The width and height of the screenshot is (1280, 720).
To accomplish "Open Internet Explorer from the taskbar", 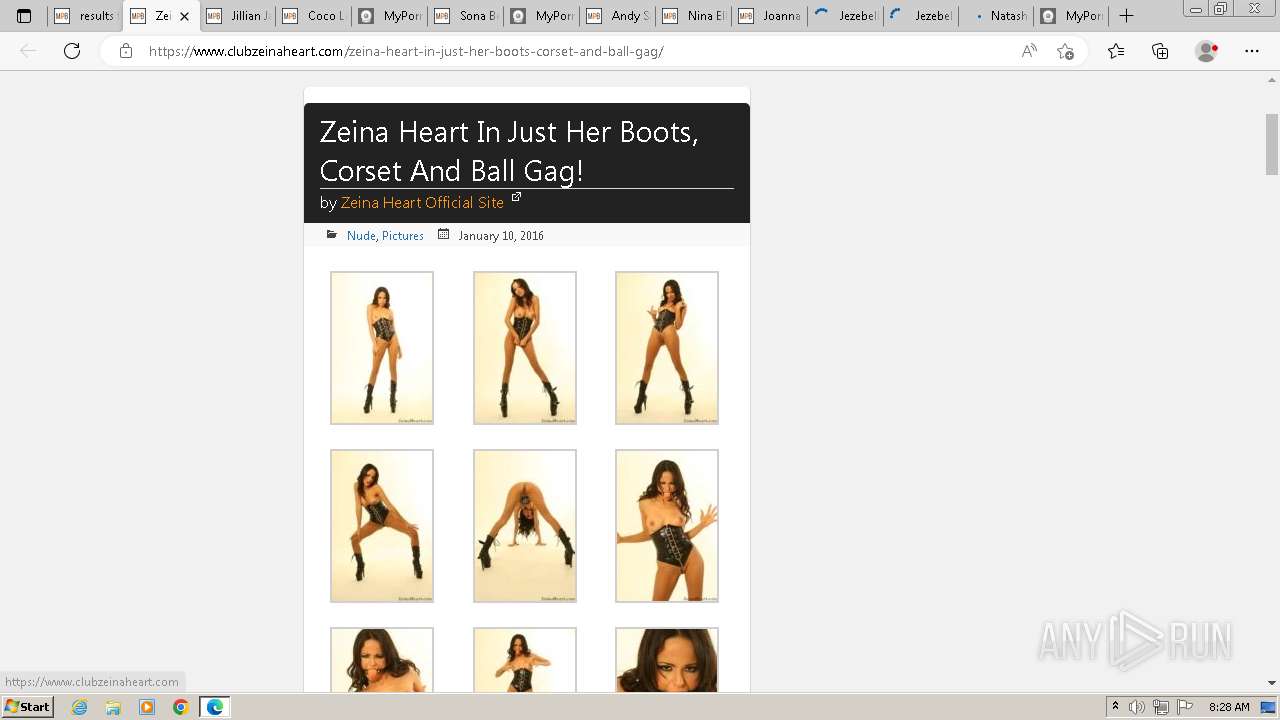I will (80, 707).
